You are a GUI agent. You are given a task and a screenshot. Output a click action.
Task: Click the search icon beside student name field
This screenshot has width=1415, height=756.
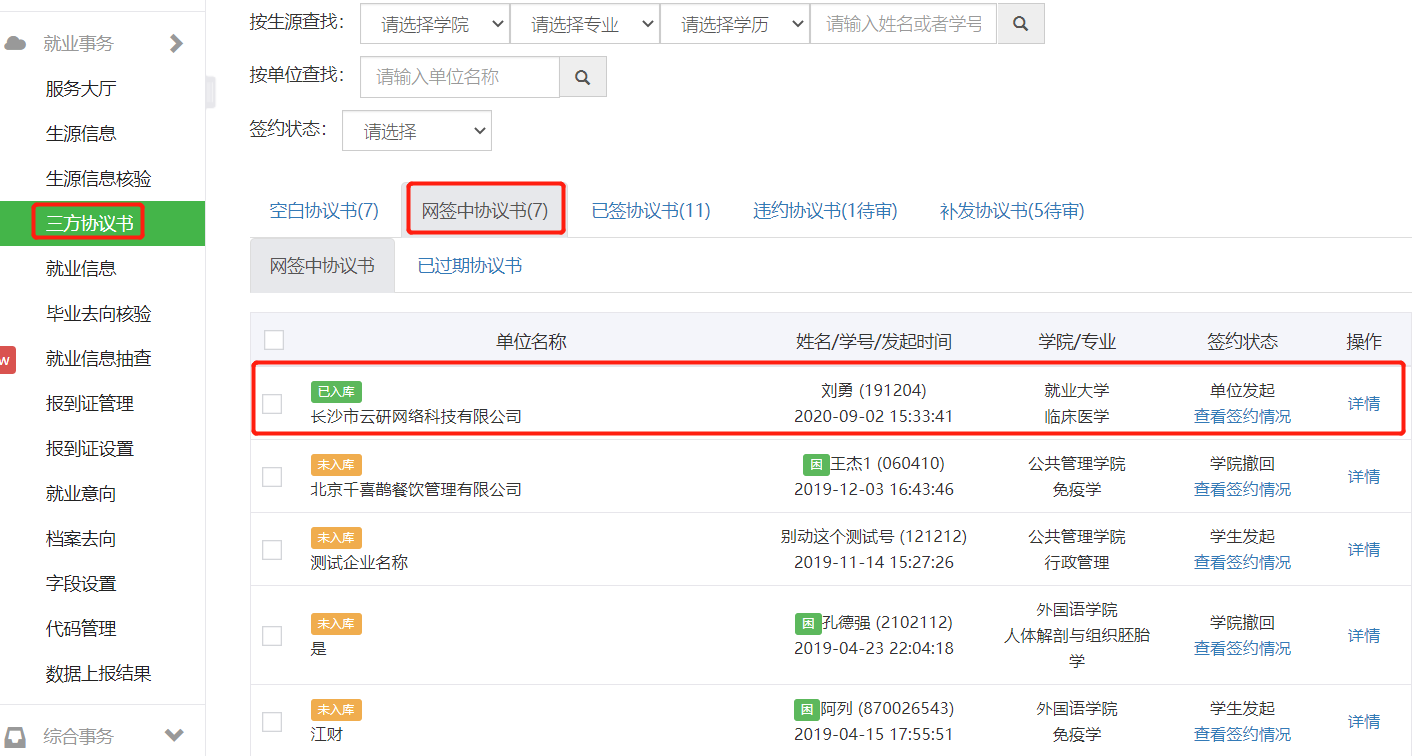[1020, 24]
